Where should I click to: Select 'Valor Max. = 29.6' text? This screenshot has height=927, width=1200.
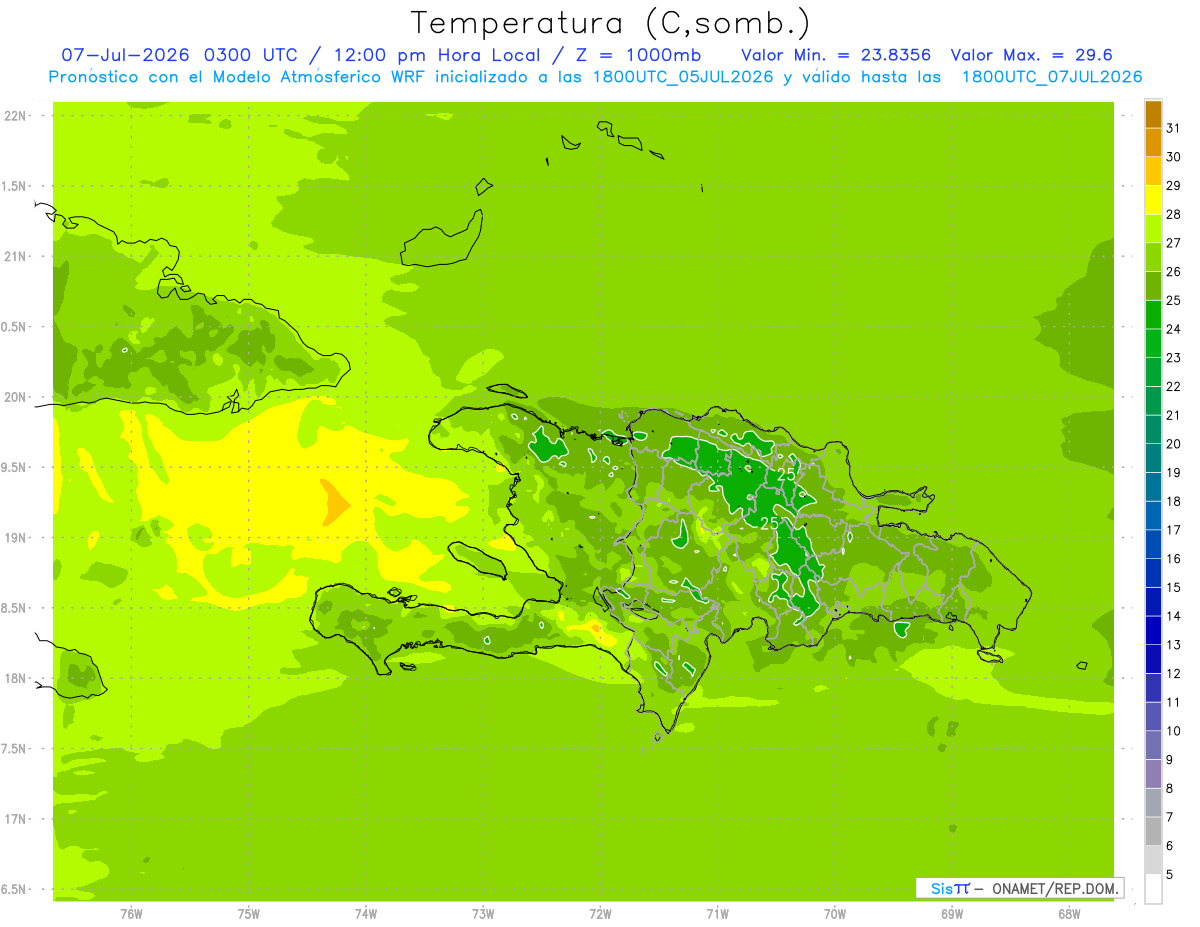point(1032,55)
